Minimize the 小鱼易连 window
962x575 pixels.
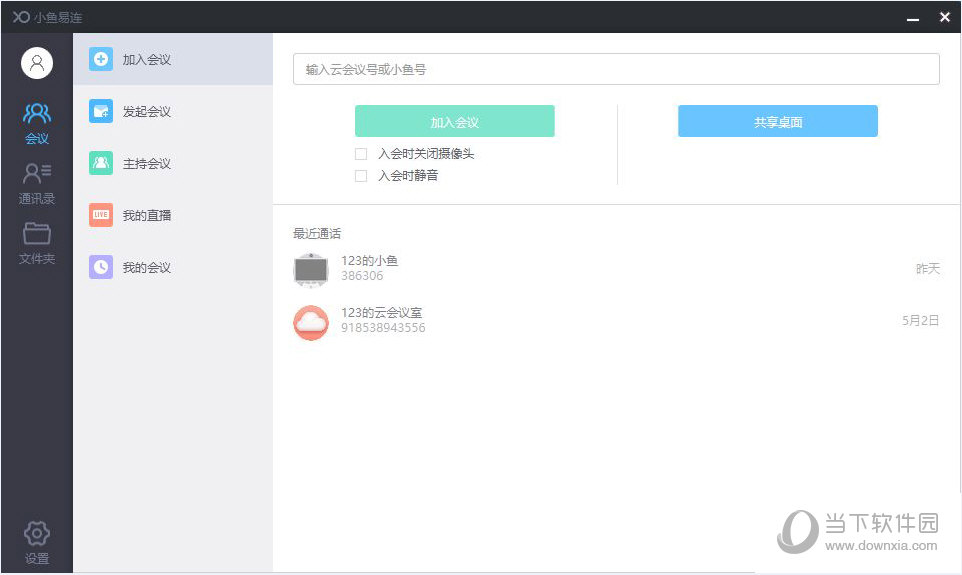pyautogui.click(x=913, y=18)
